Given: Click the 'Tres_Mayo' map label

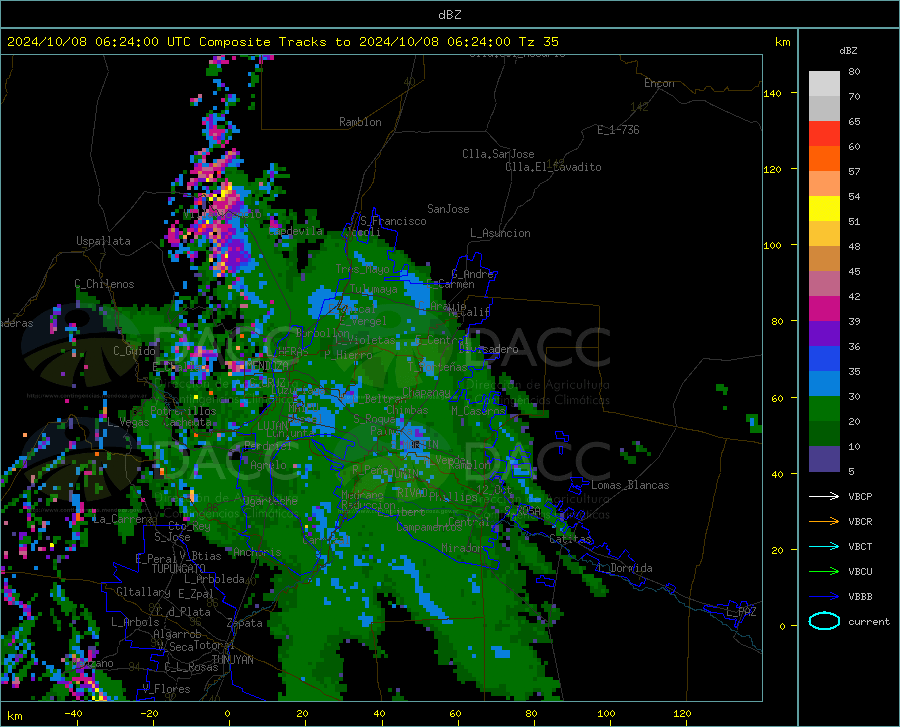Looking at the screenshot, I should click(362, 269).
